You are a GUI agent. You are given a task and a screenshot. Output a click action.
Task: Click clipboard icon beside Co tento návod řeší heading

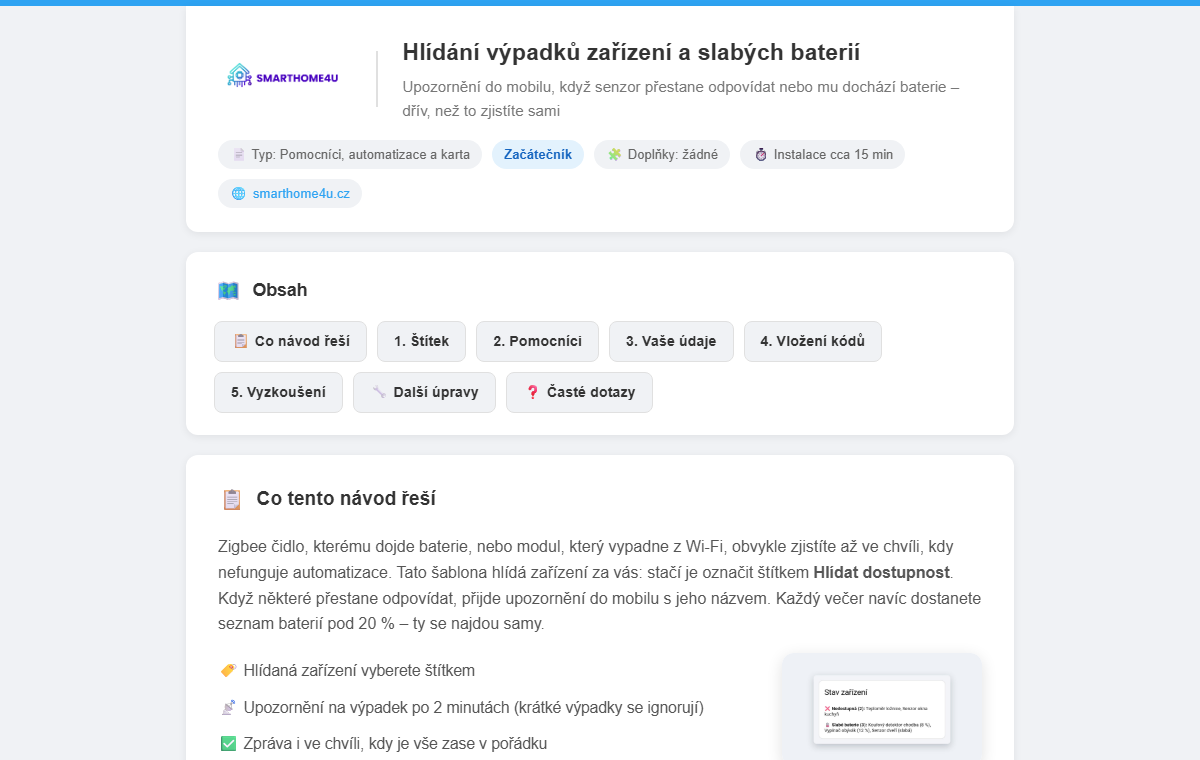pos(232,499)
